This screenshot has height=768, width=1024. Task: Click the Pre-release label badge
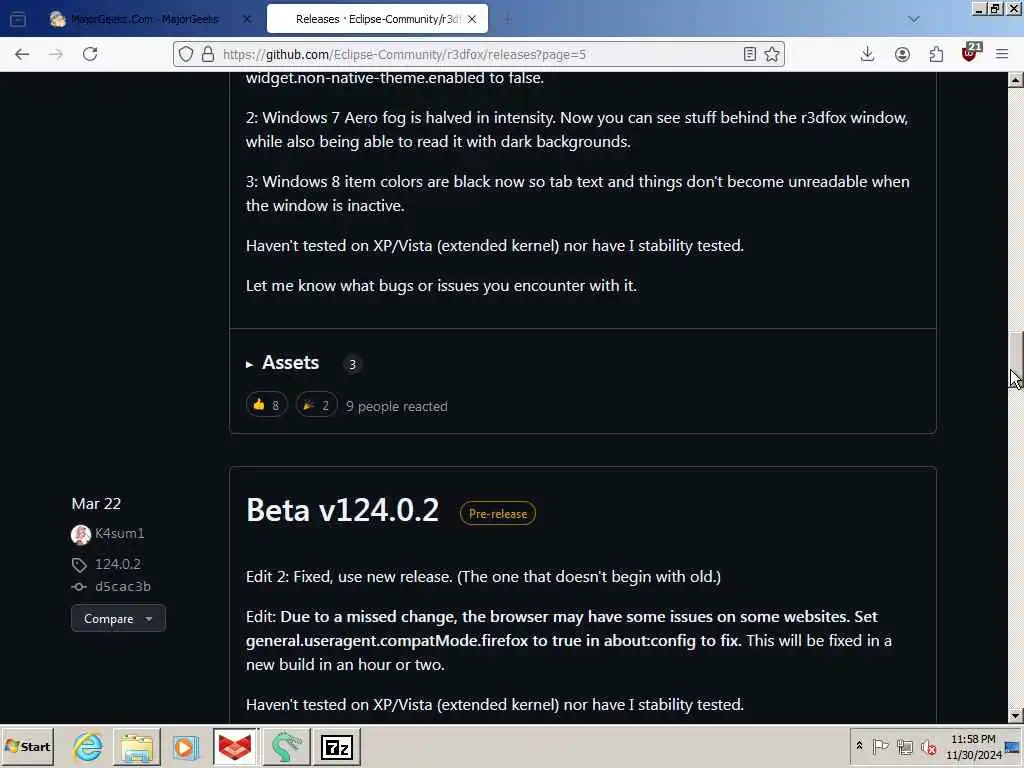pyautogui.click(x=498, y=513)
